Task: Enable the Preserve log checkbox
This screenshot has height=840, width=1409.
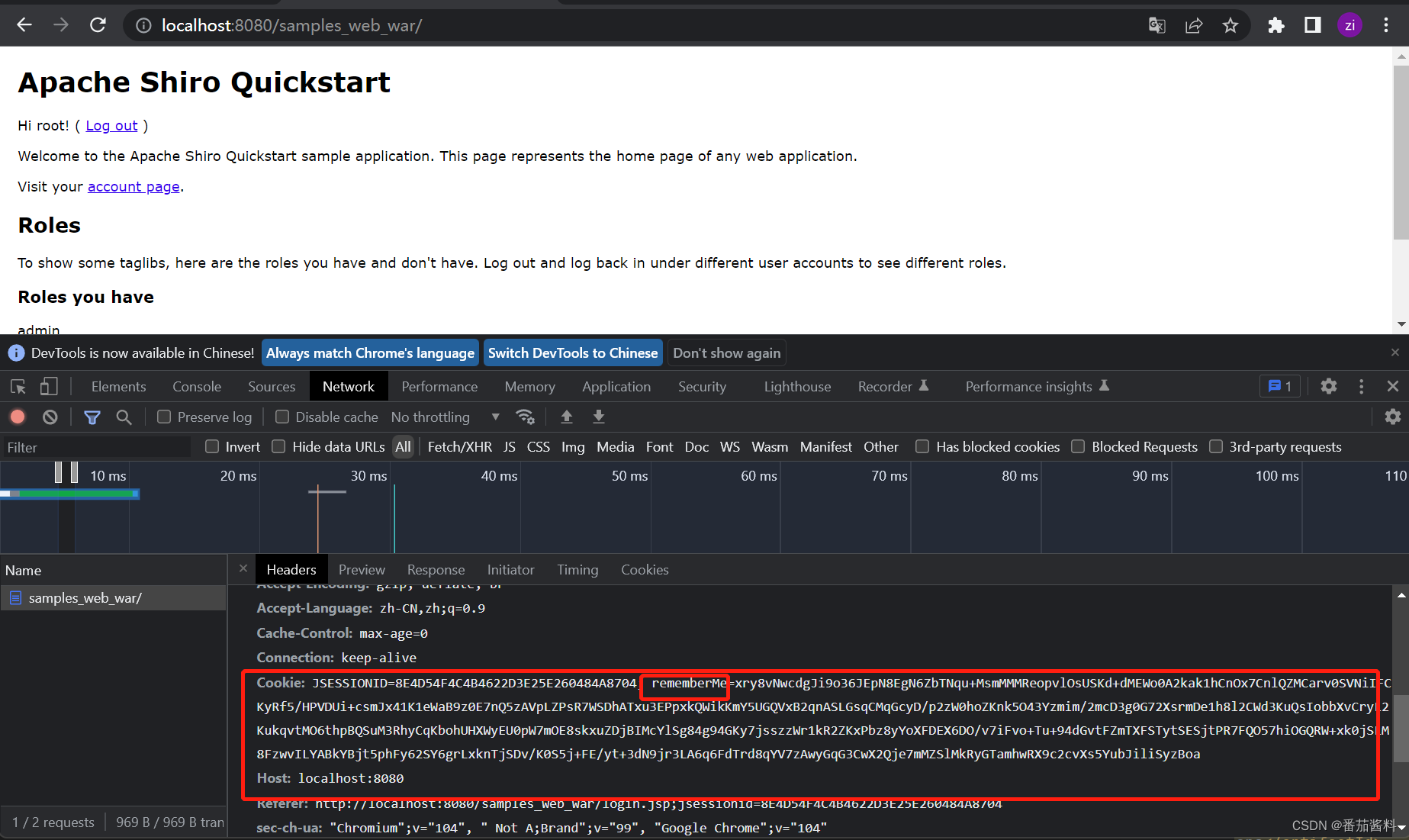Action: 164,417
